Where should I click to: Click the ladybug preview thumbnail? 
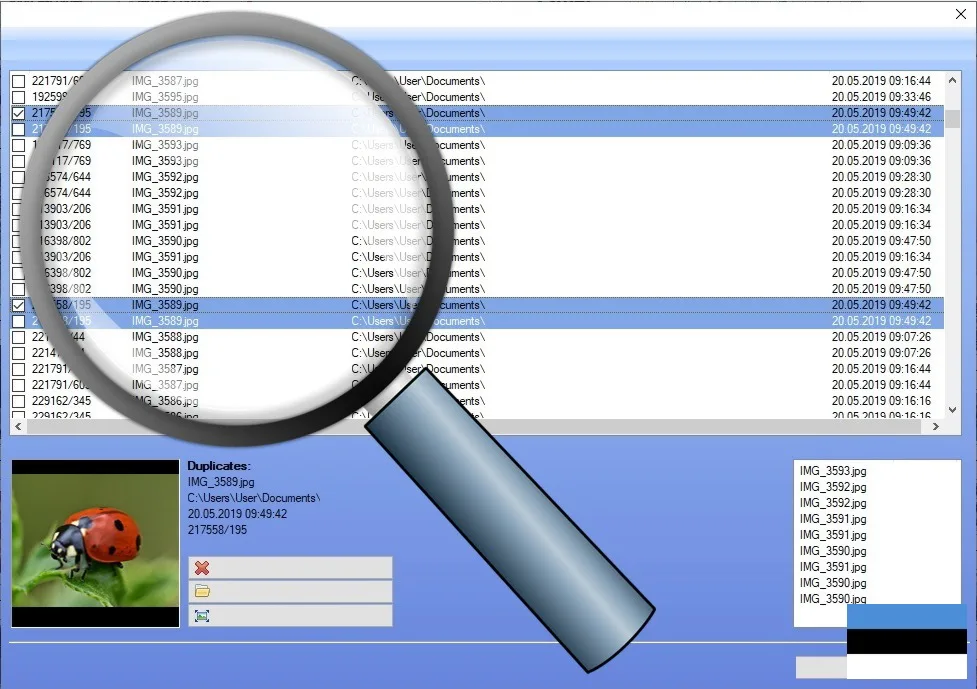(x=95, y=543)
